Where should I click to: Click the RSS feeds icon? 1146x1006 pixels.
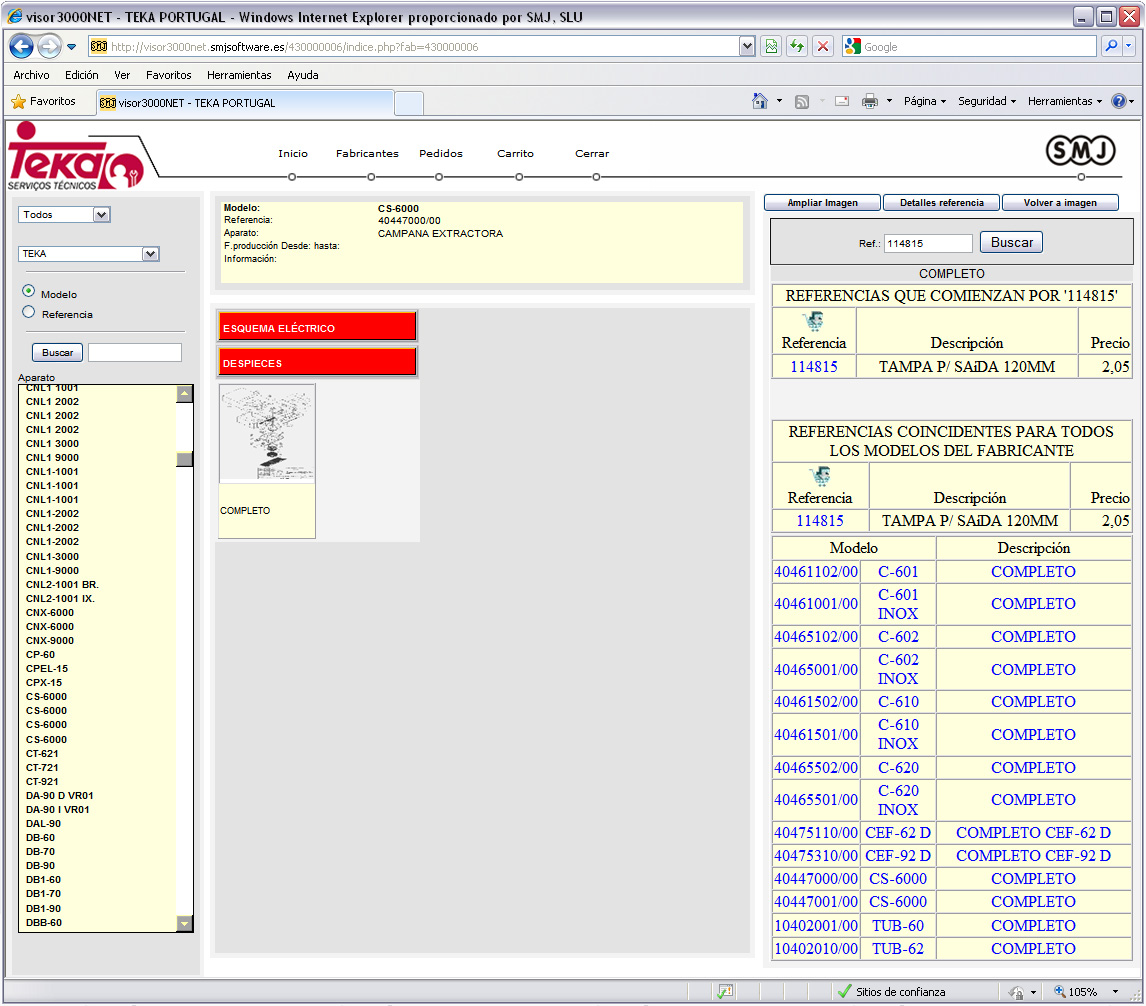802,102
